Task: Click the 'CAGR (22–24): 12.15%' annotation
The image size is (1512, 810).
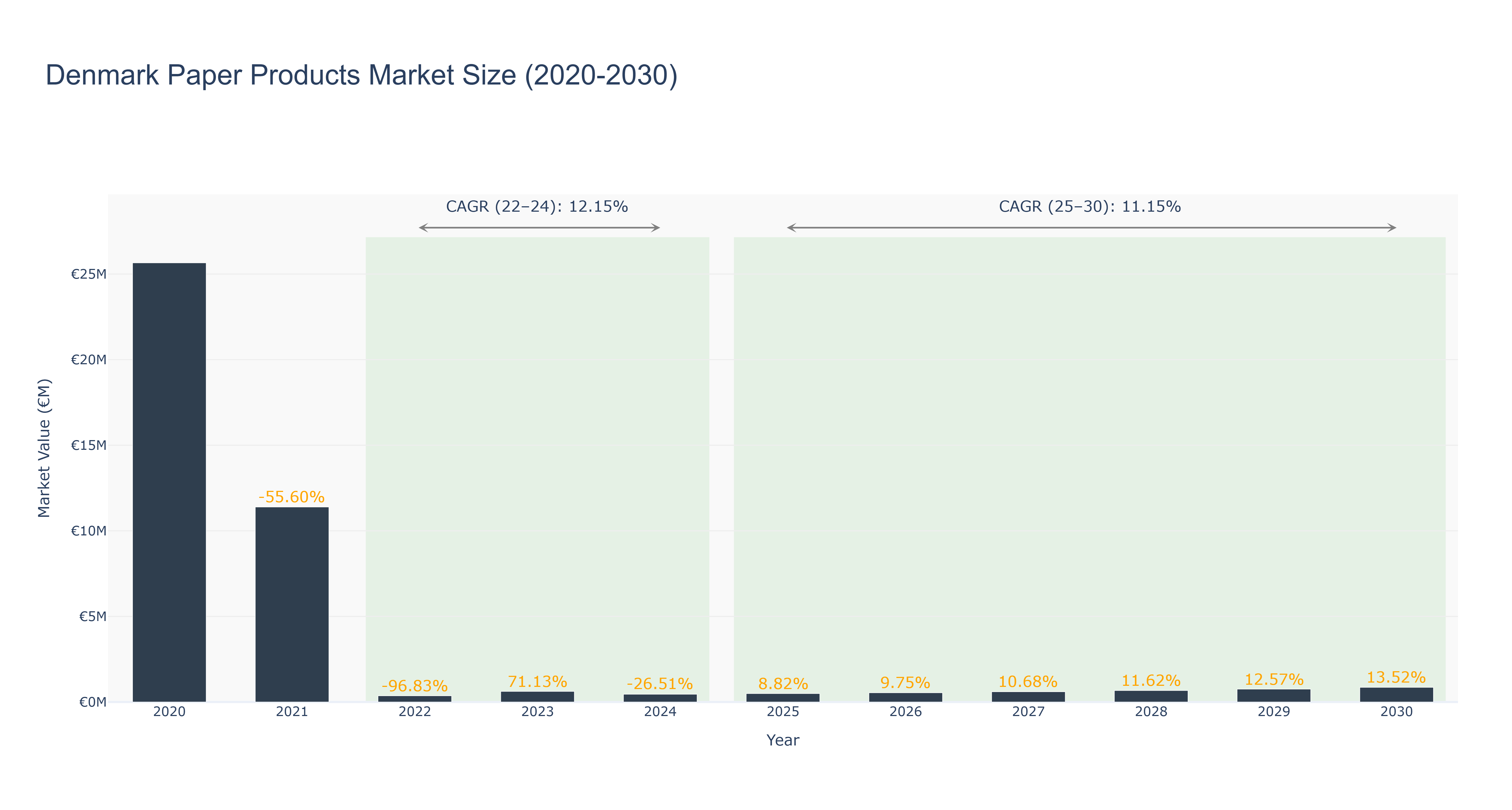Action: click(x=537, y=207)
